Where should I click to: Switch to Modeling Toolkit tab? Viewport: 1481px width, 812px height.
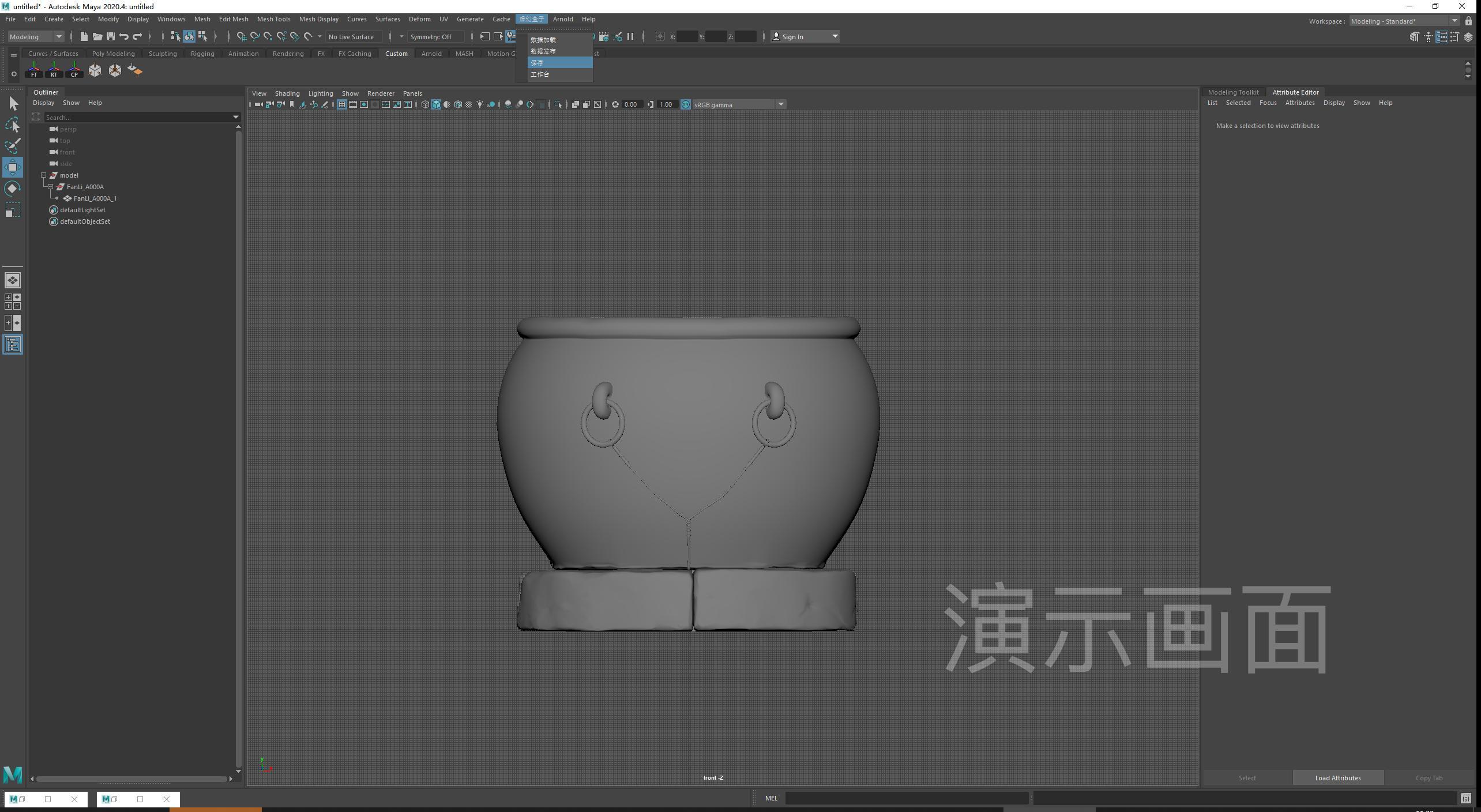[x=1233, y=92]
